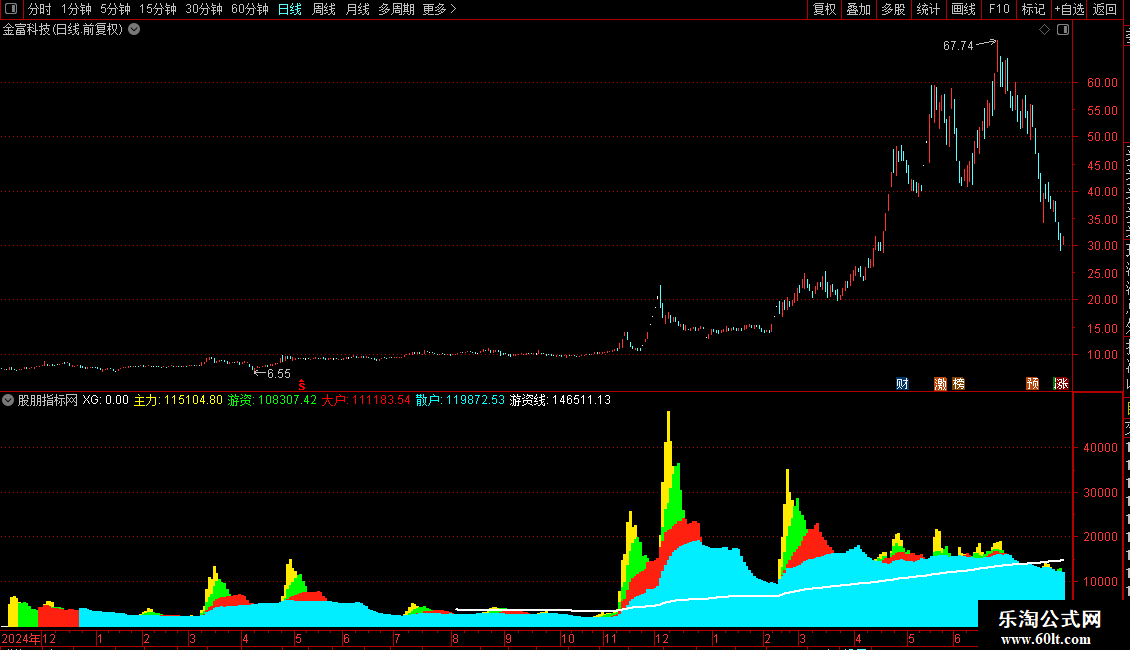The height and width of the screenshot is (650, 1130).
Task: Expand the 更多 periods menu
Action: pyautogui.click(x=440, y=9)
